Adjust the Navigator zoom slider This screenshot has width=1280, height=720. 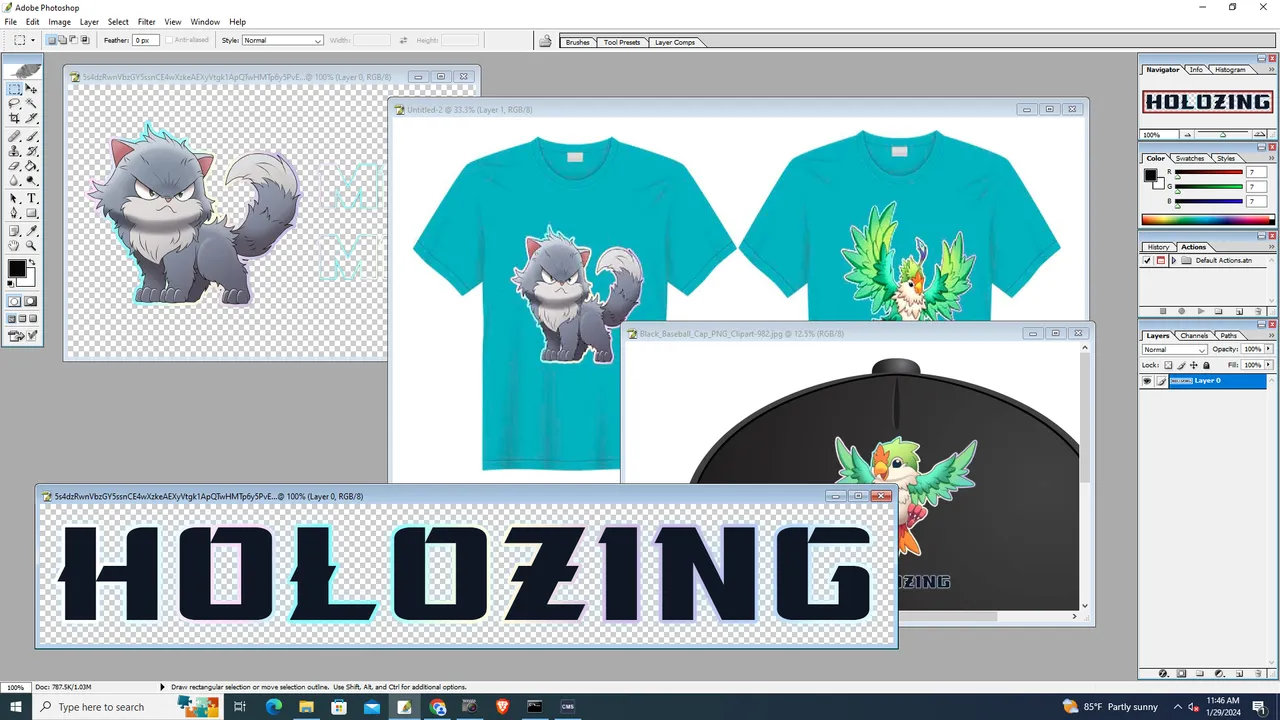pyautogui.click(x=1222, y=134)
